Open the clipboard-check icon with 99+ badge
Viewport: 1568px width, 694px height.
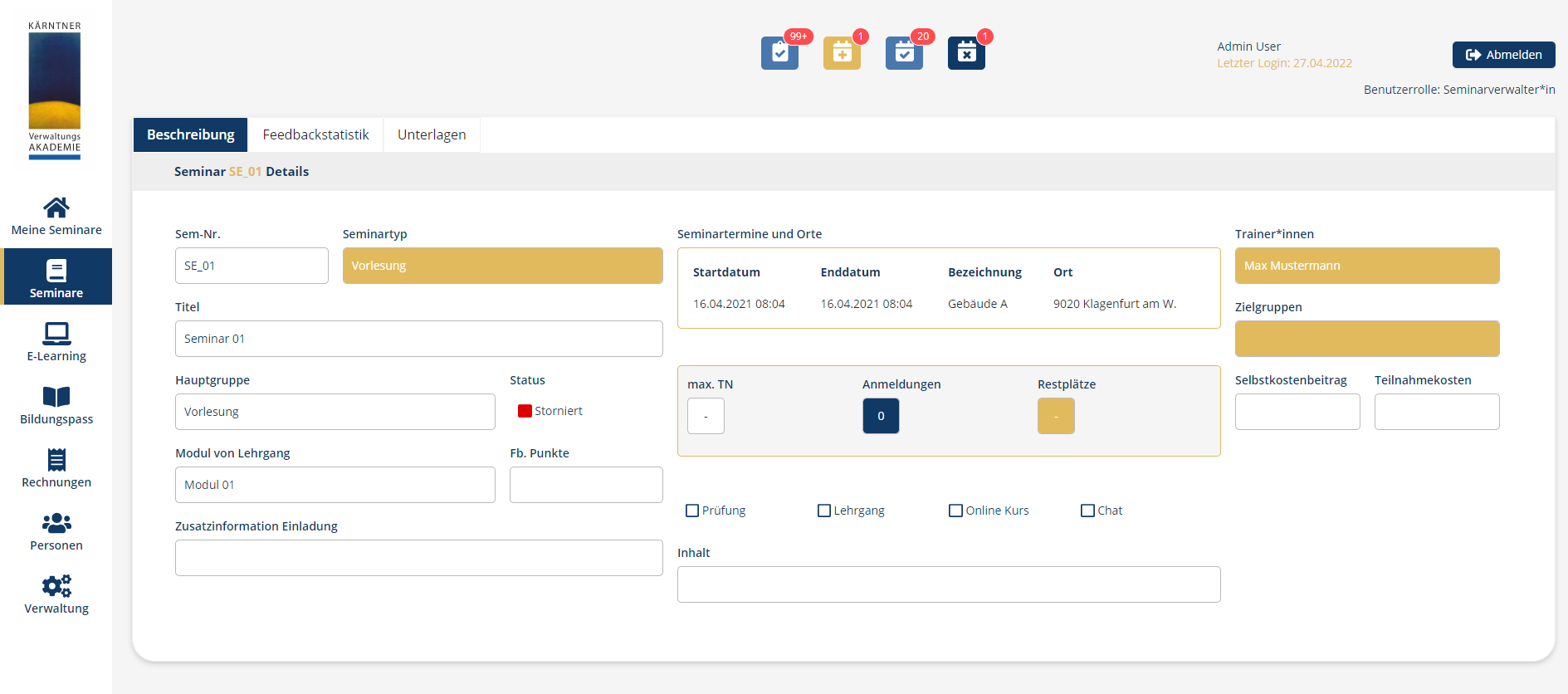(779, 53)
